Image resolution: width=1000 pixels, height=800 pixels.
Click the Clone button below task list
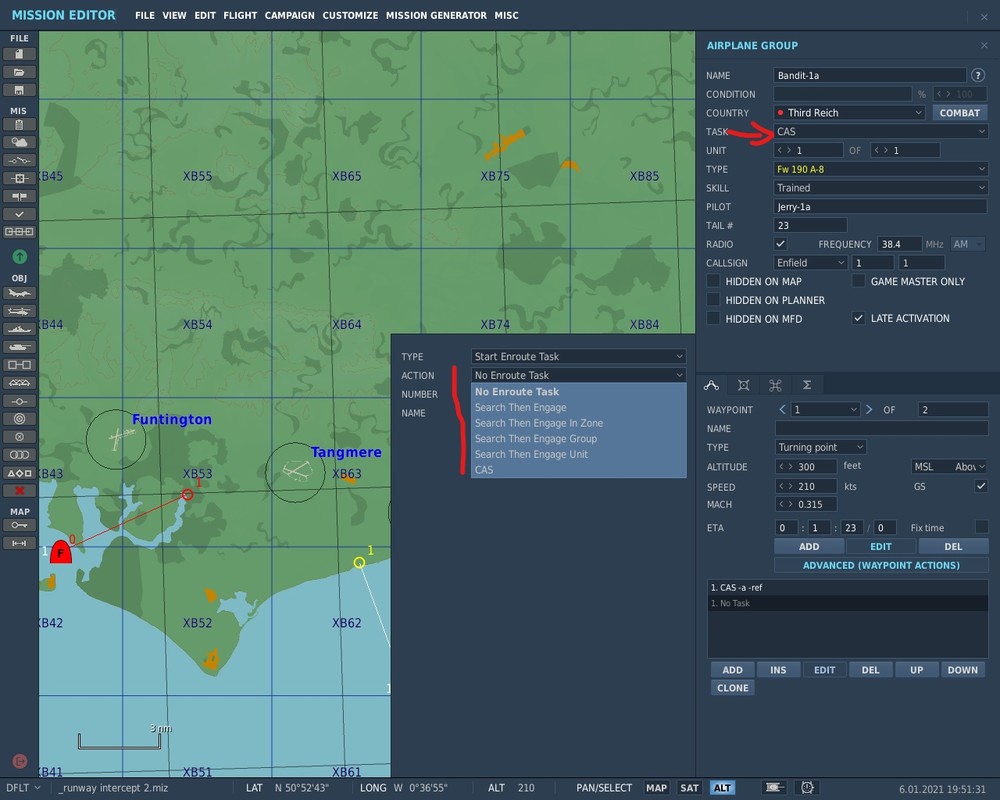point(732,688)
